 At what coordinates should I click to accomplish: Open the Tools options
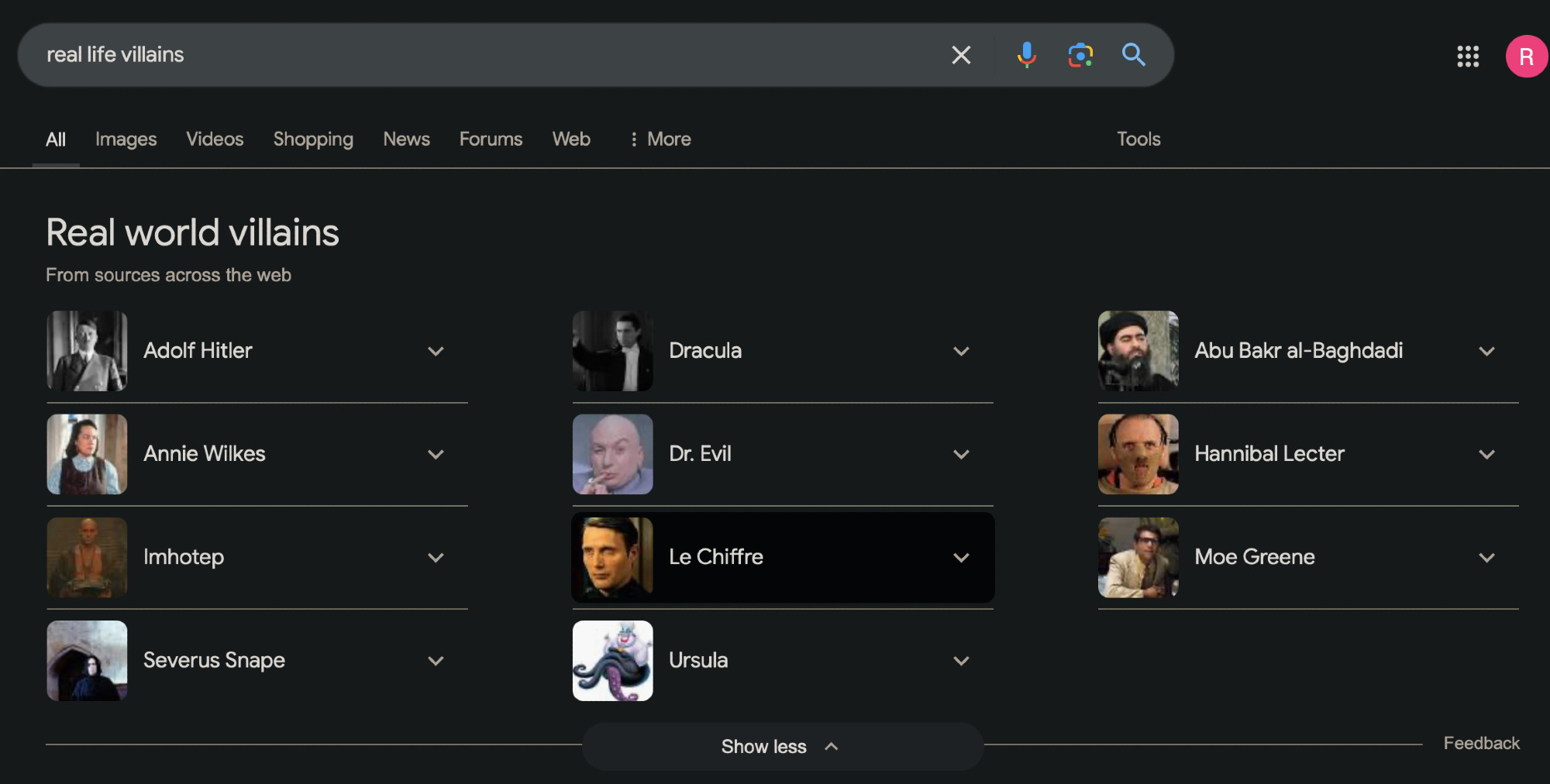1138,139
